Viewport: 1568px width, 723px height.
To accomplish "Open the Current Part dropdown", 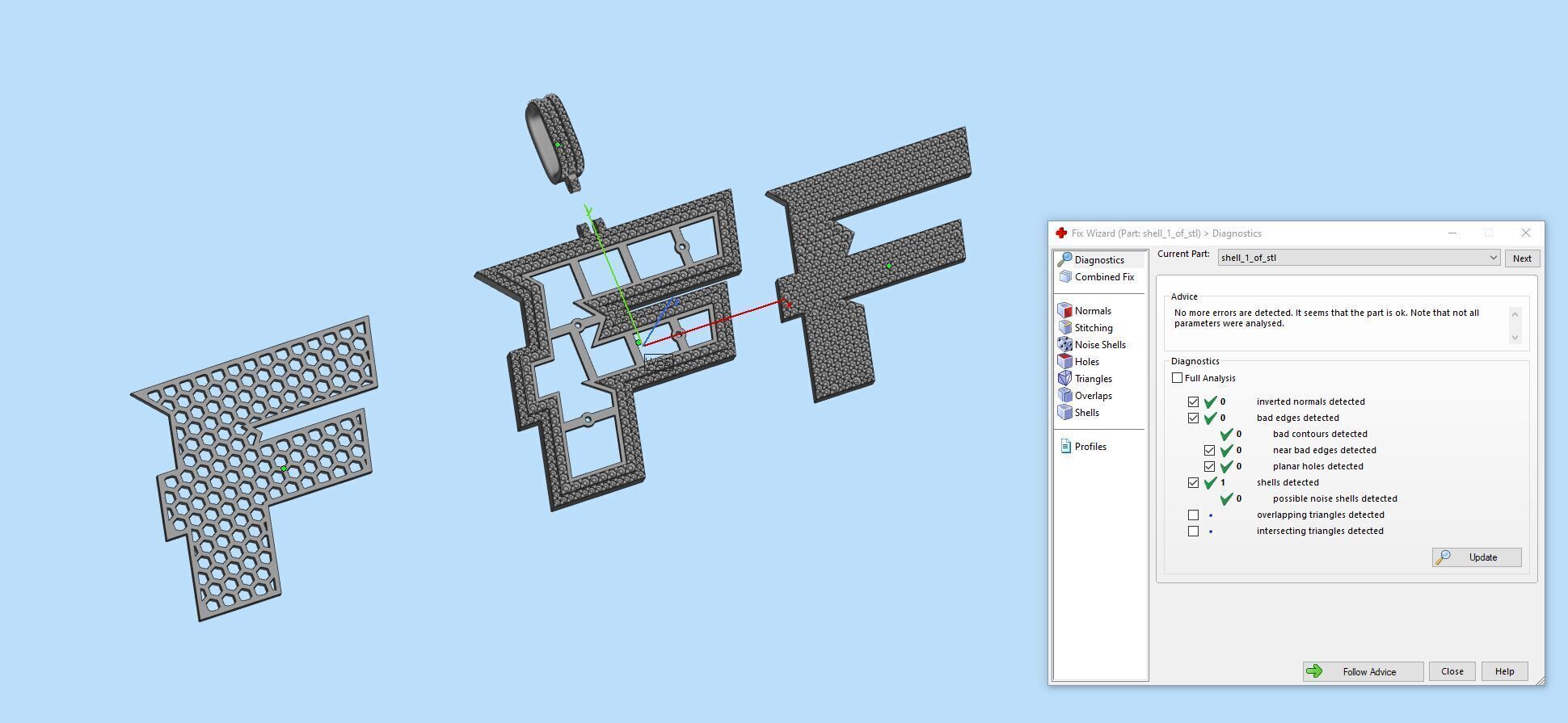I will point(1359,258).
